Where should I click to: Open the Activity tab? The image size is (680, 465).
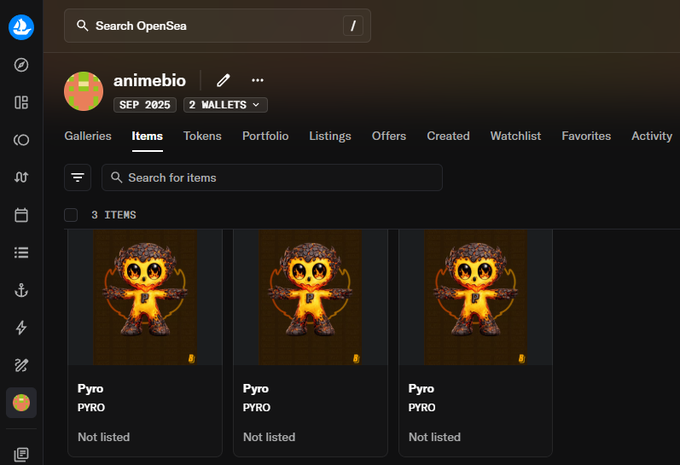tap(652, 136)
